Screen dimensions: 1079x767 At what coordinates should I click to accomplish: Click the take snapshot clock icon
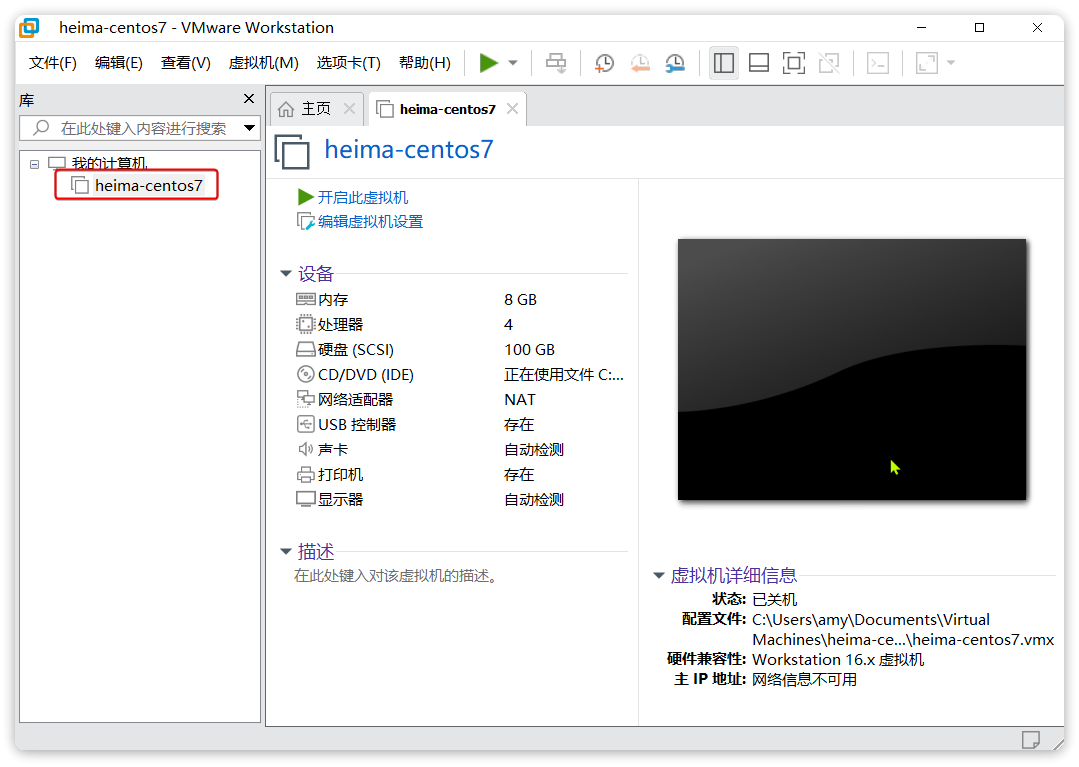tap(604, 63)
